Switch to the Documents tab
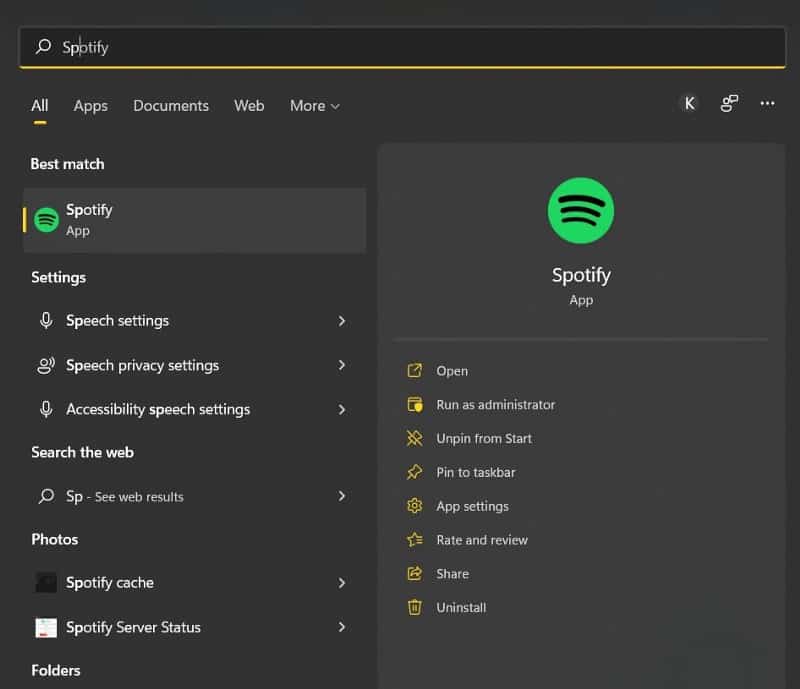 click(x=171, y=105)
